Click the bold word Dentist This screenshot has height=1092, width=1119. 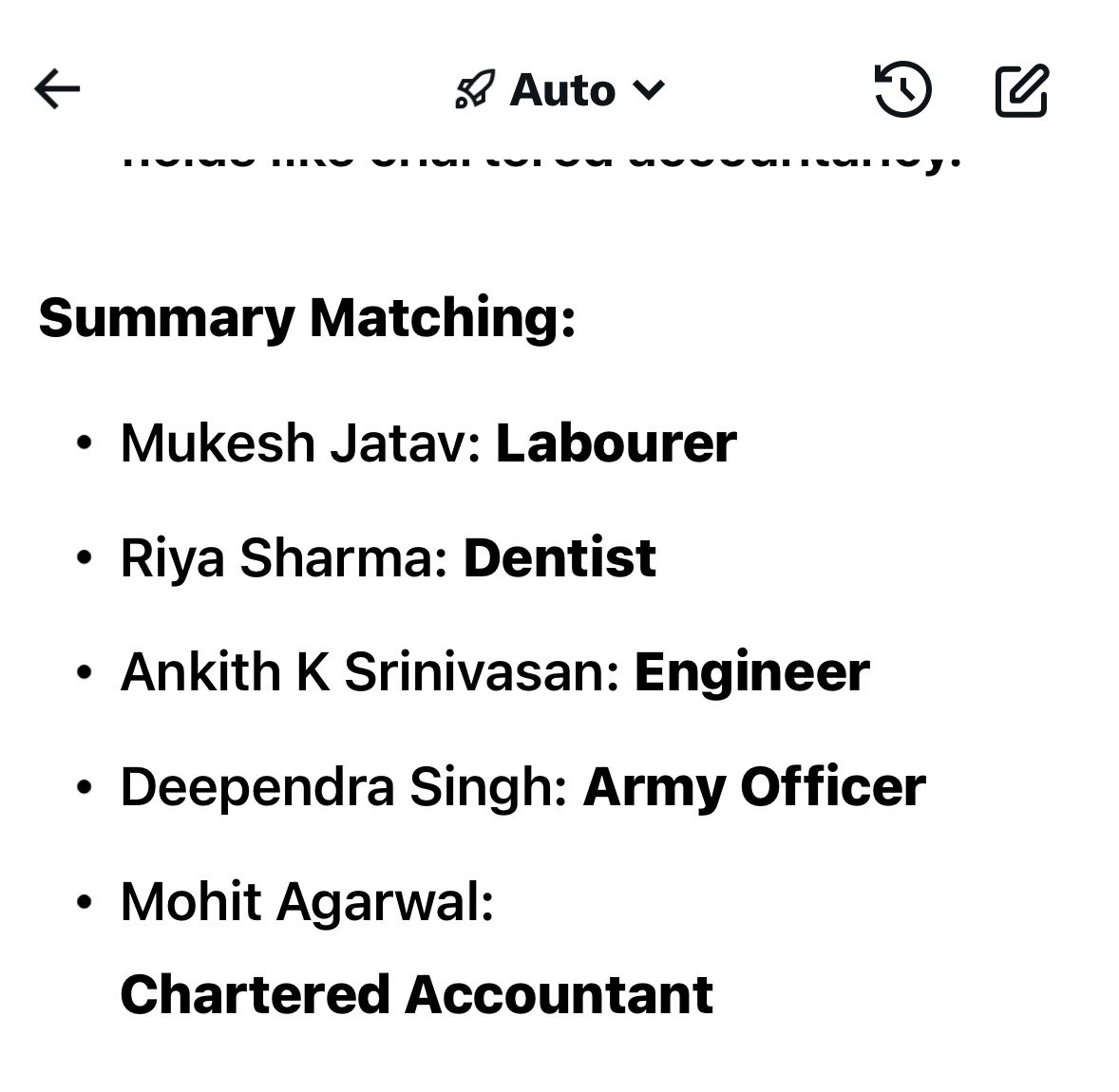(559, 557)
